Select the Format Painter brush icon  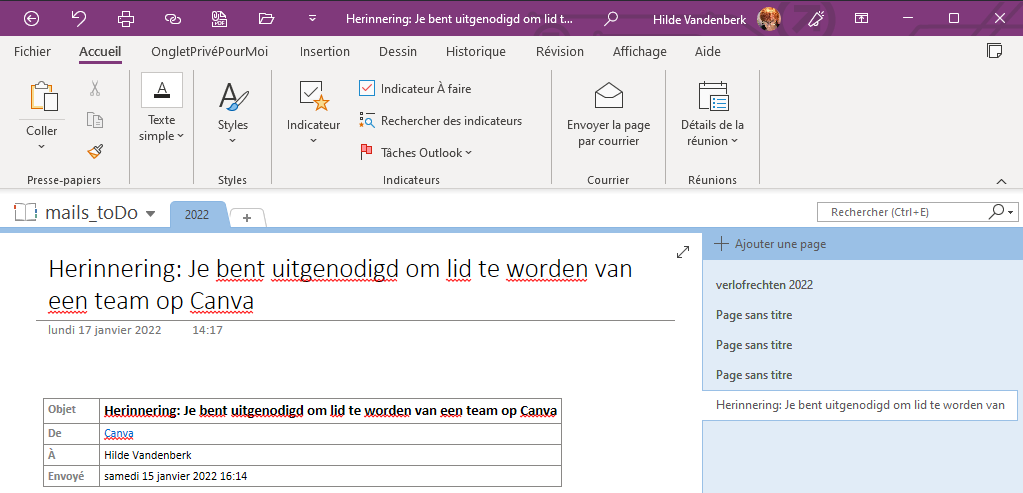95,151
